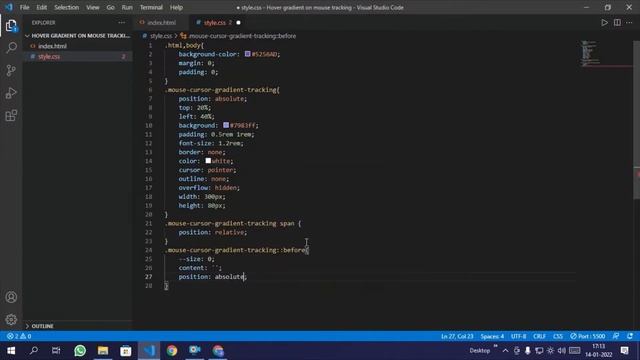Split the editor to the right
Viewport: 640px width, 360px height.
point(617,23)
